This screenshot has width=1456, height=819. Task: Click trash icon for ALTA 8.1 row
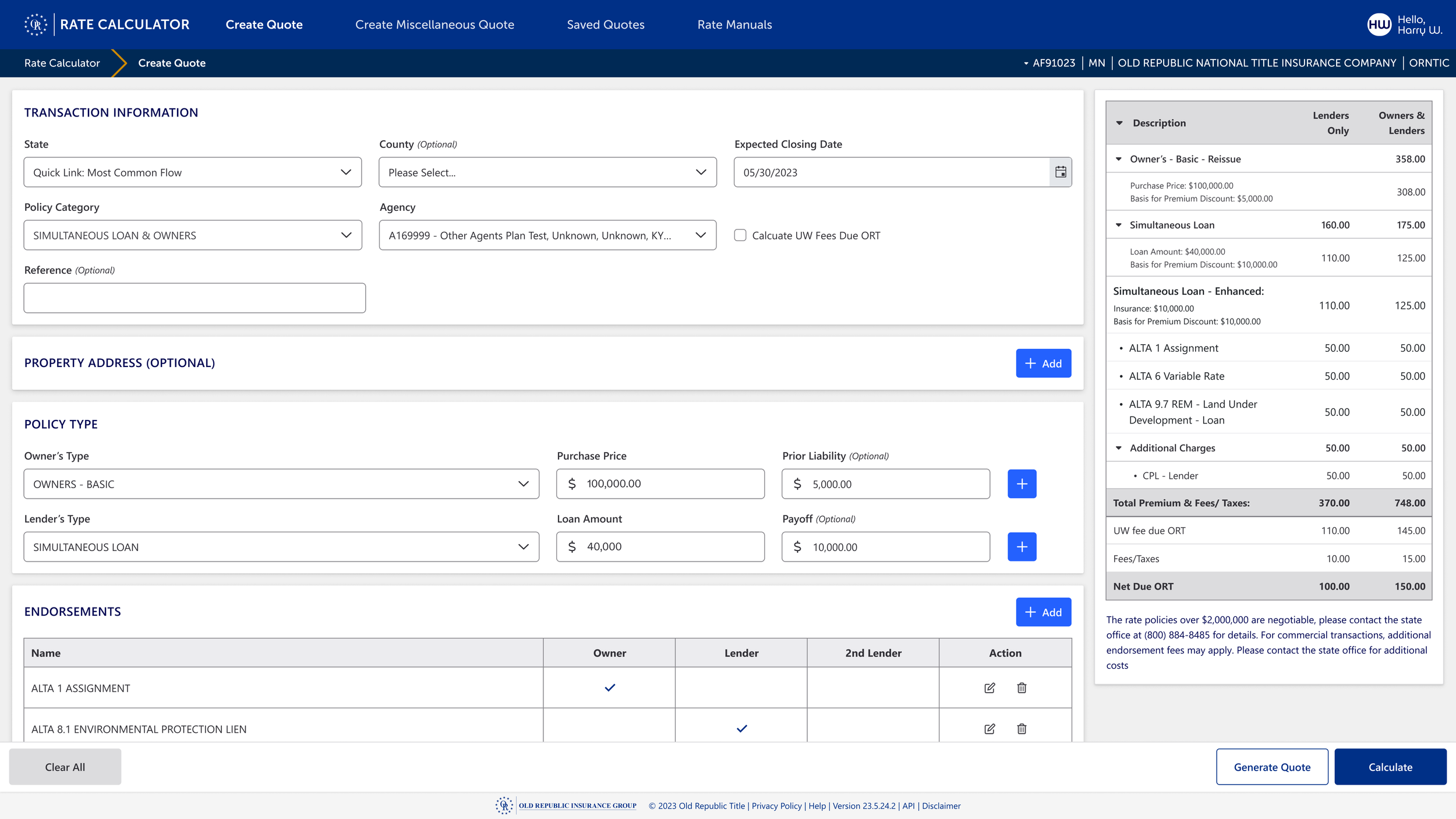(x=1022, y=729)
